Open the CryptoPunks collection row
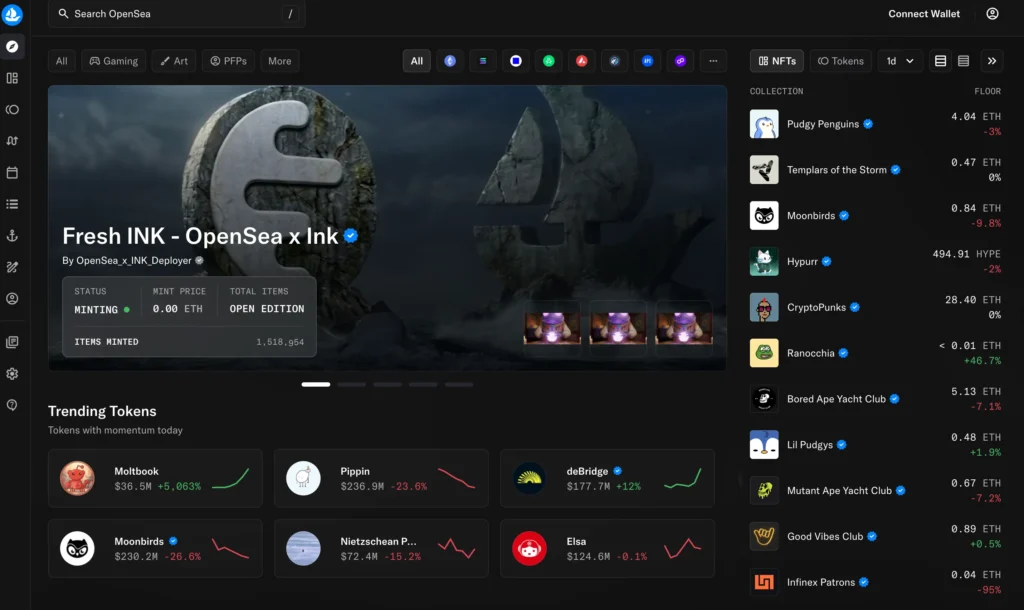 [x=875, y=307]
